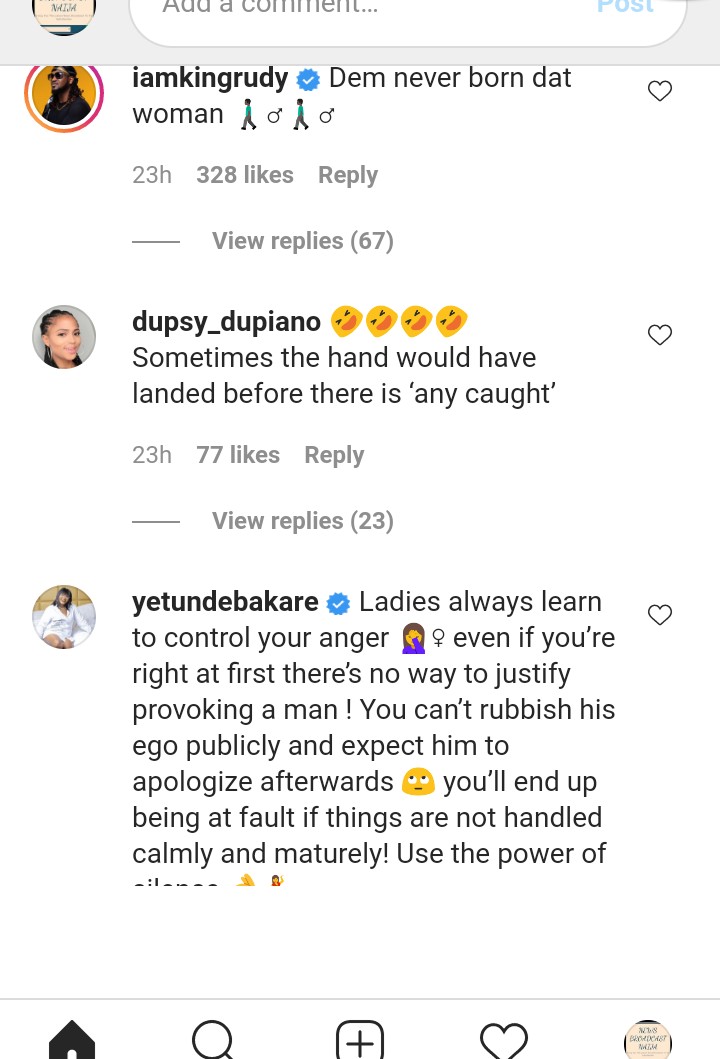Reply to iamkingrudy's comment

coord(347,175)
